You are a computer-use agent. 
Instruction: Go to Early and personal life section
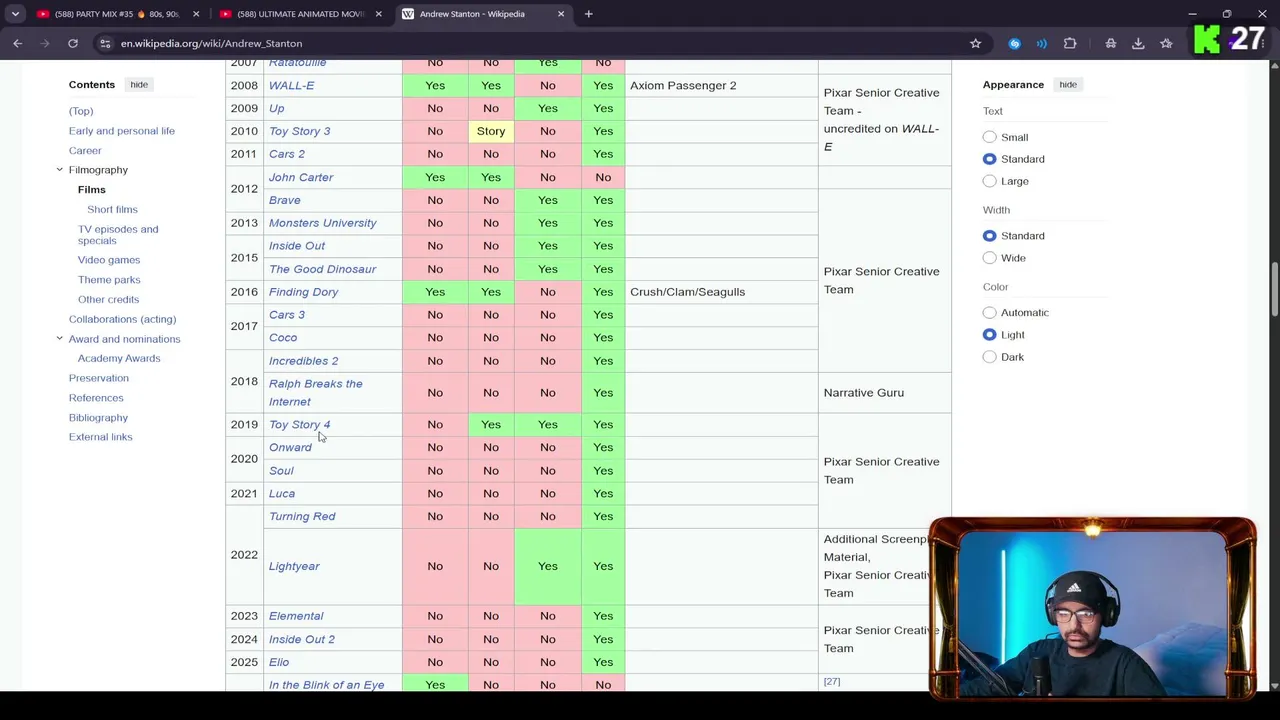point(122,131)
